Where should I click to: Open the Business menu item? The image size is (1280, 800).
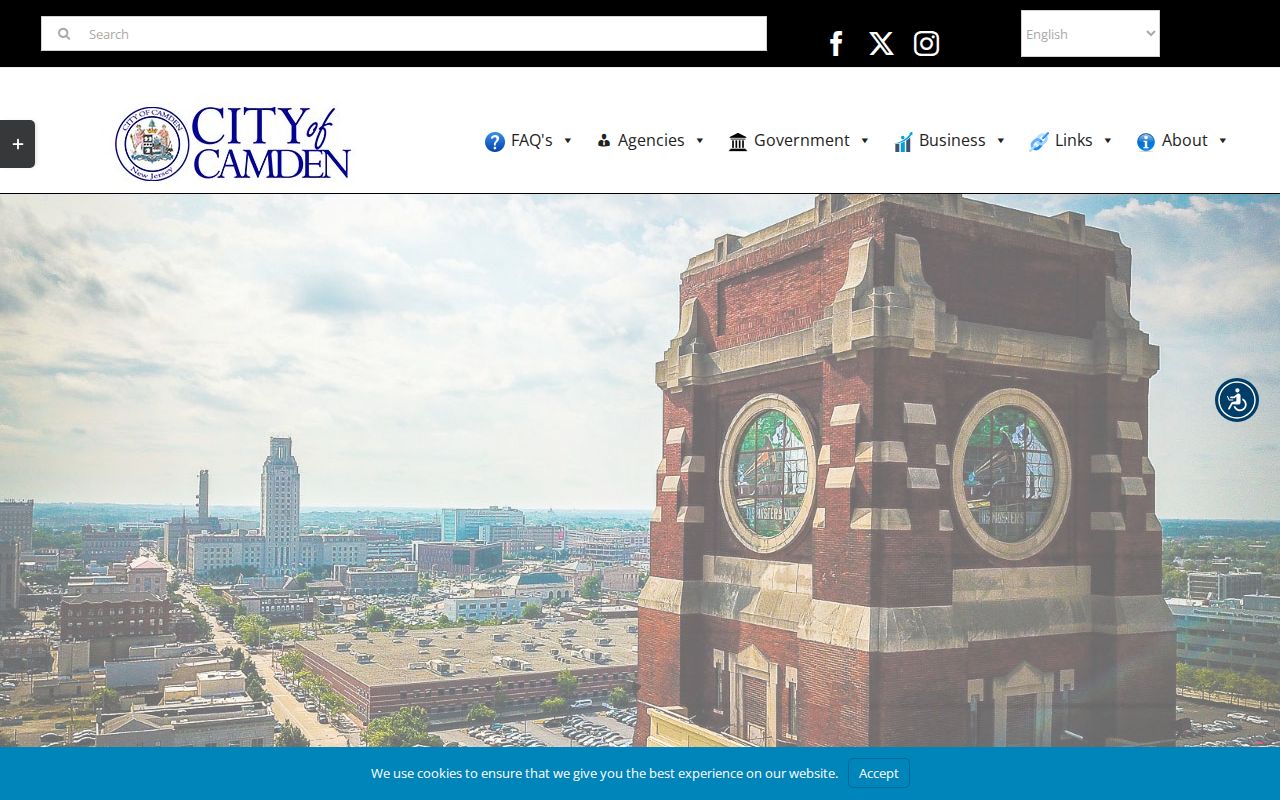tap(952, 140)
